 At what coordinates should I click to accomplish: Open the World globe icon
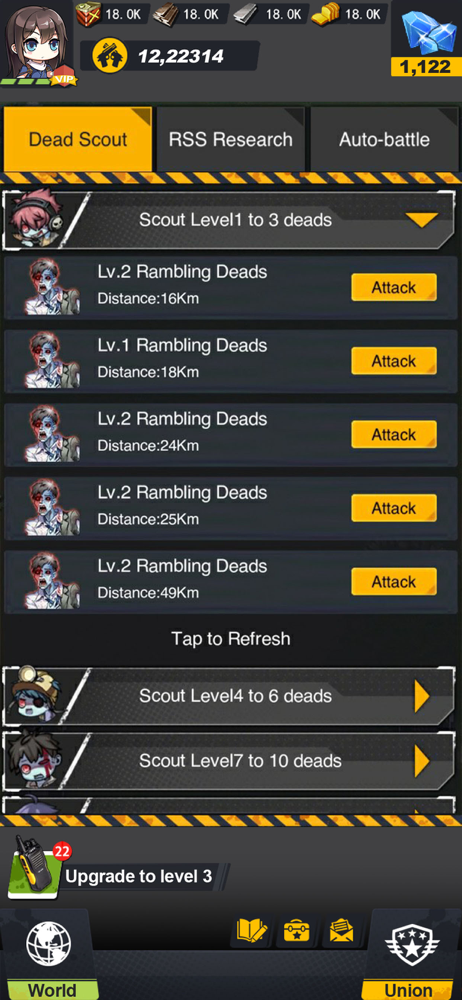click(48, 944)
